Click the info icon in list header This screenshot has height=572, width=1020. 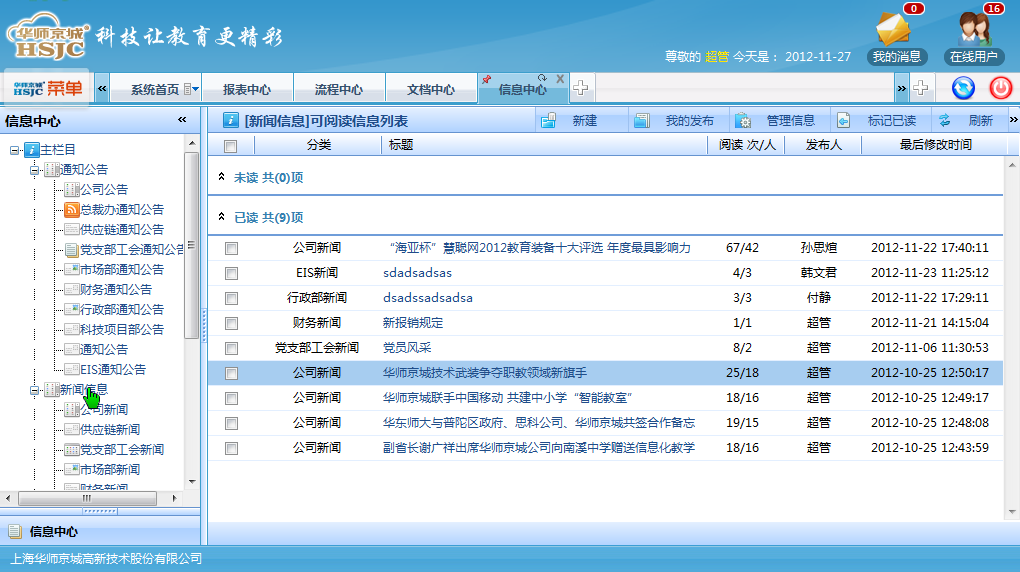(230, 120)
